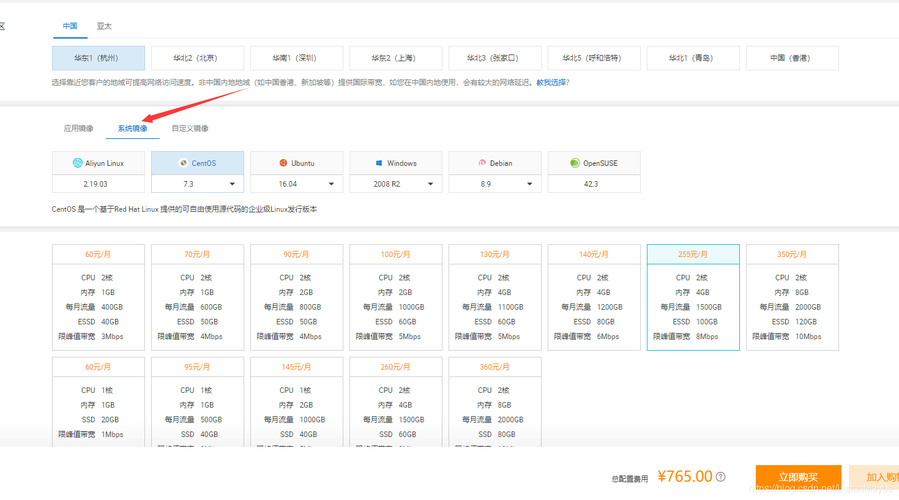Screen dimensions: 899x500
Task: Click the Debian logo icon
Action: 482,163
